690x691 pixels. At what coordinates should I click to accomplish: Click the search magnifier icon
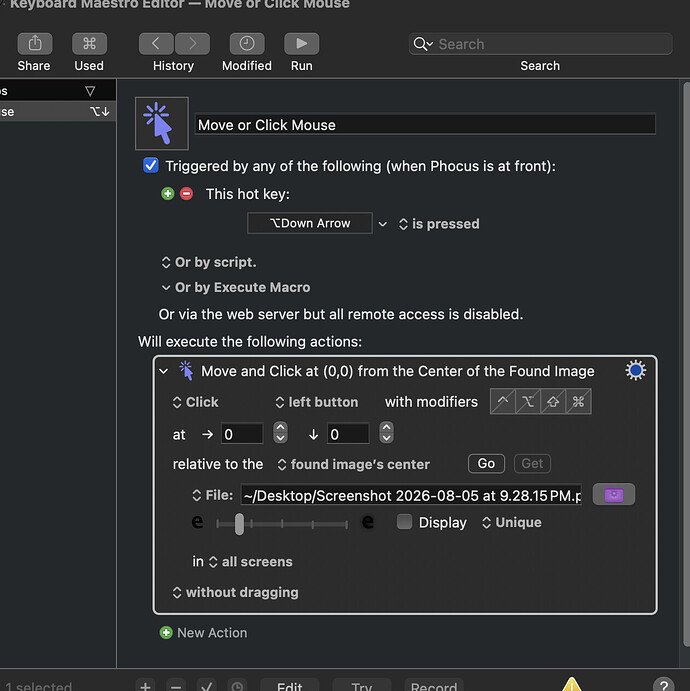coord(423,44)
